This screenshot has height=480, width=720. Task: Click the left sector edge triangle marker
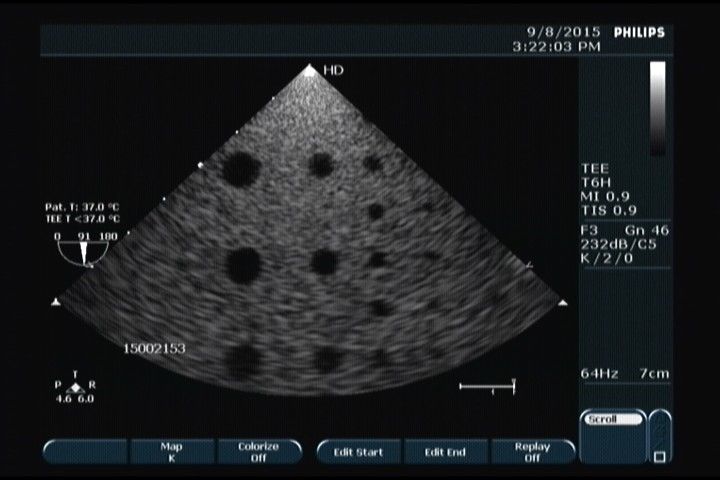(56, 301)
